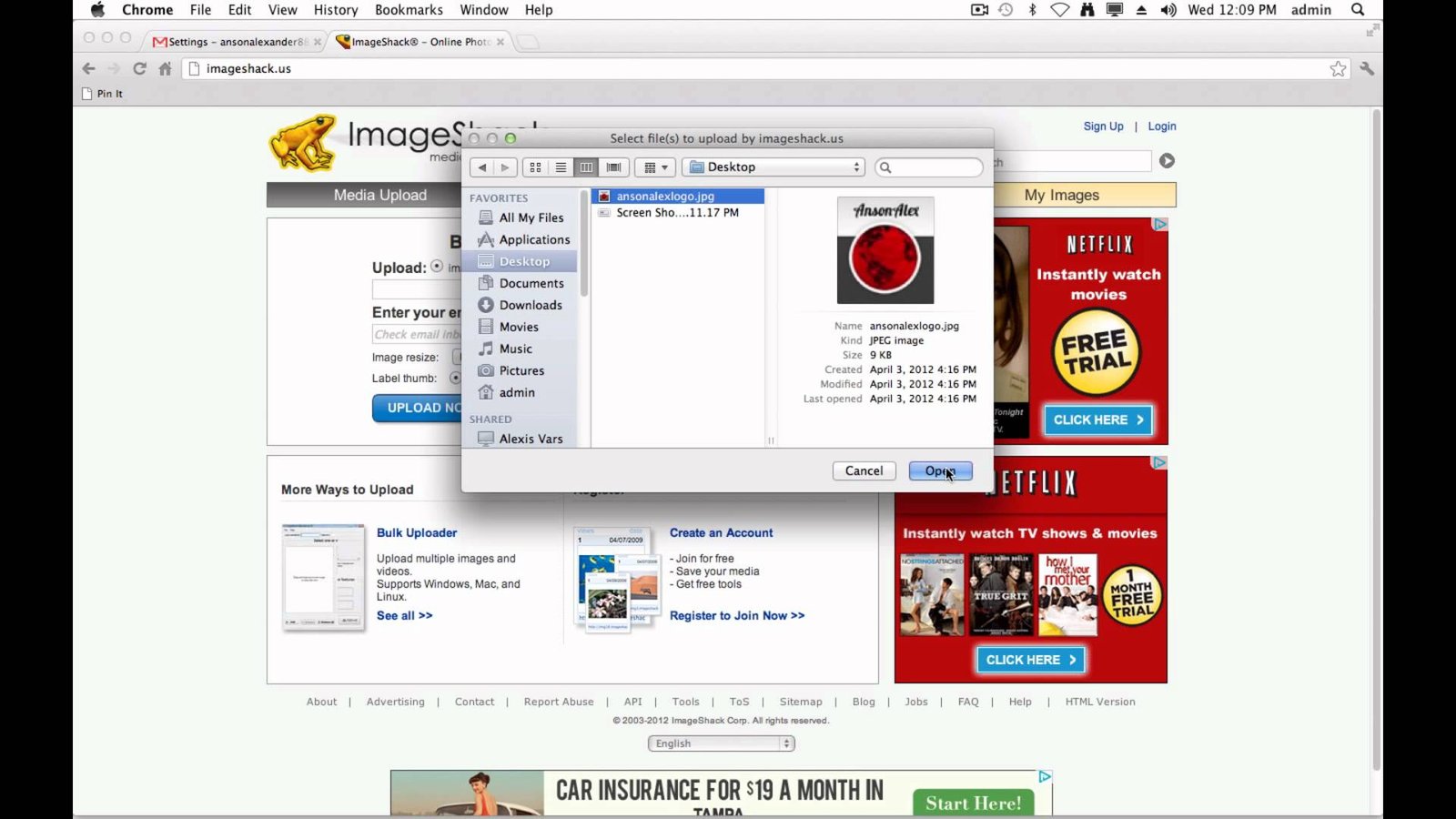1456x819 pixels.
Task: Click the volume icon in menu bar
Action: (x=1168, y=10)
